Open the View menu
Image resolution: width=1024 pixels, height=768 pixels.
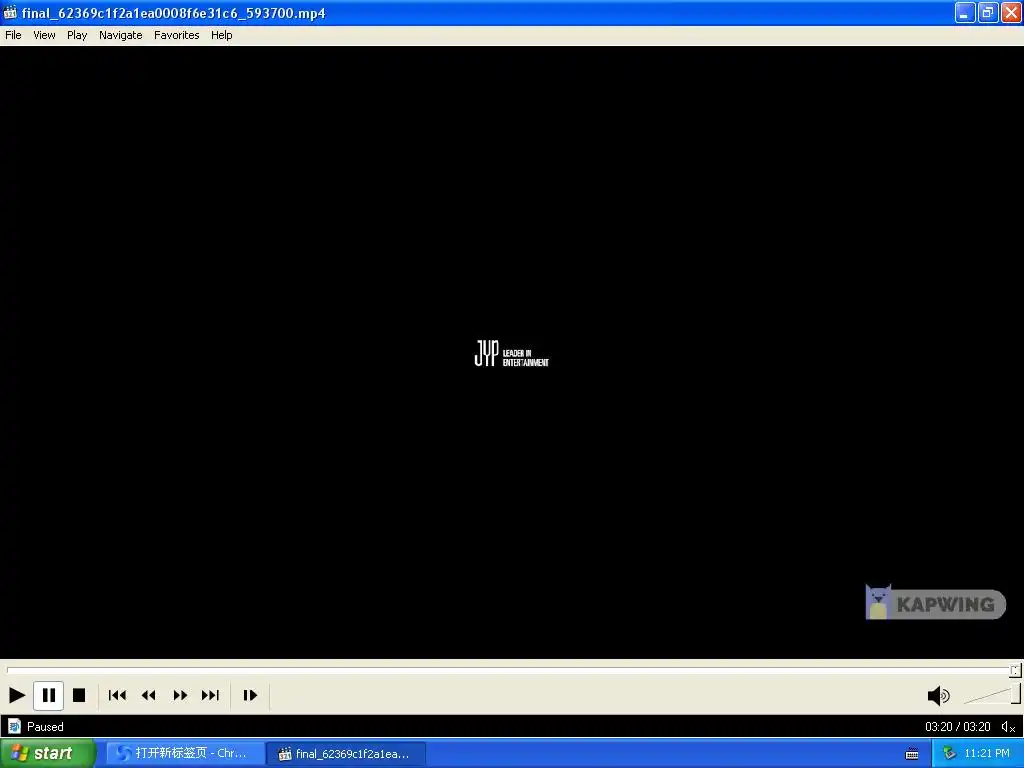click(x=44, y=35)
